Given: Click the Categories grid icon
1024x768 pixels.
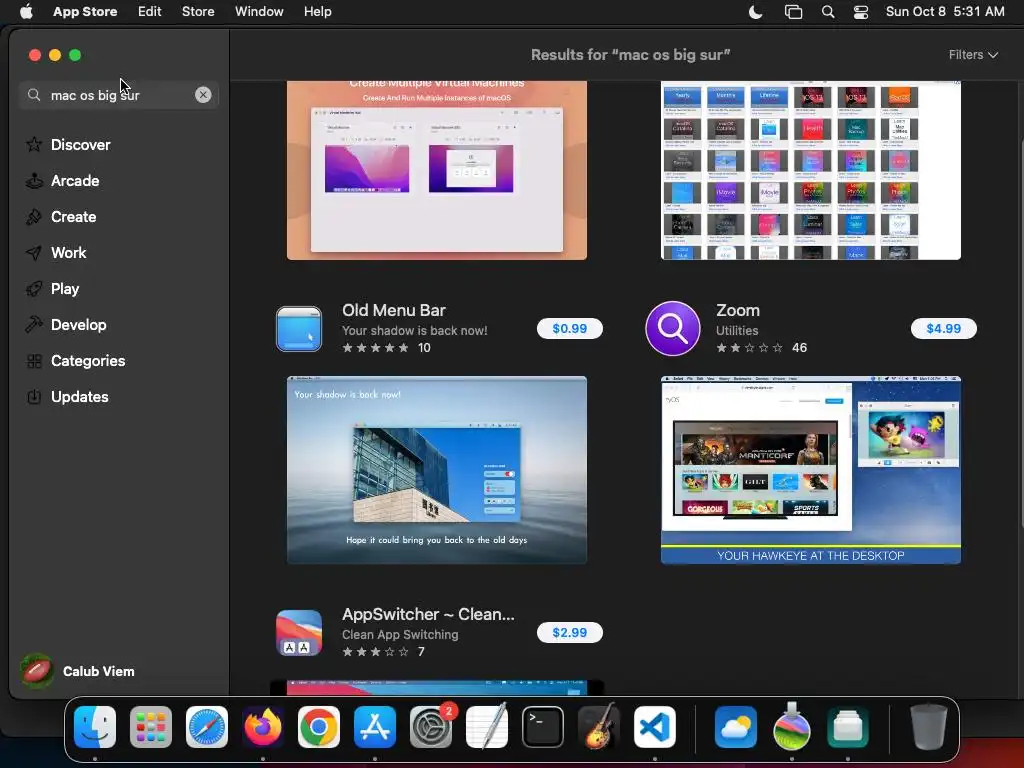Looking at the screenshot, I should 34,360.
